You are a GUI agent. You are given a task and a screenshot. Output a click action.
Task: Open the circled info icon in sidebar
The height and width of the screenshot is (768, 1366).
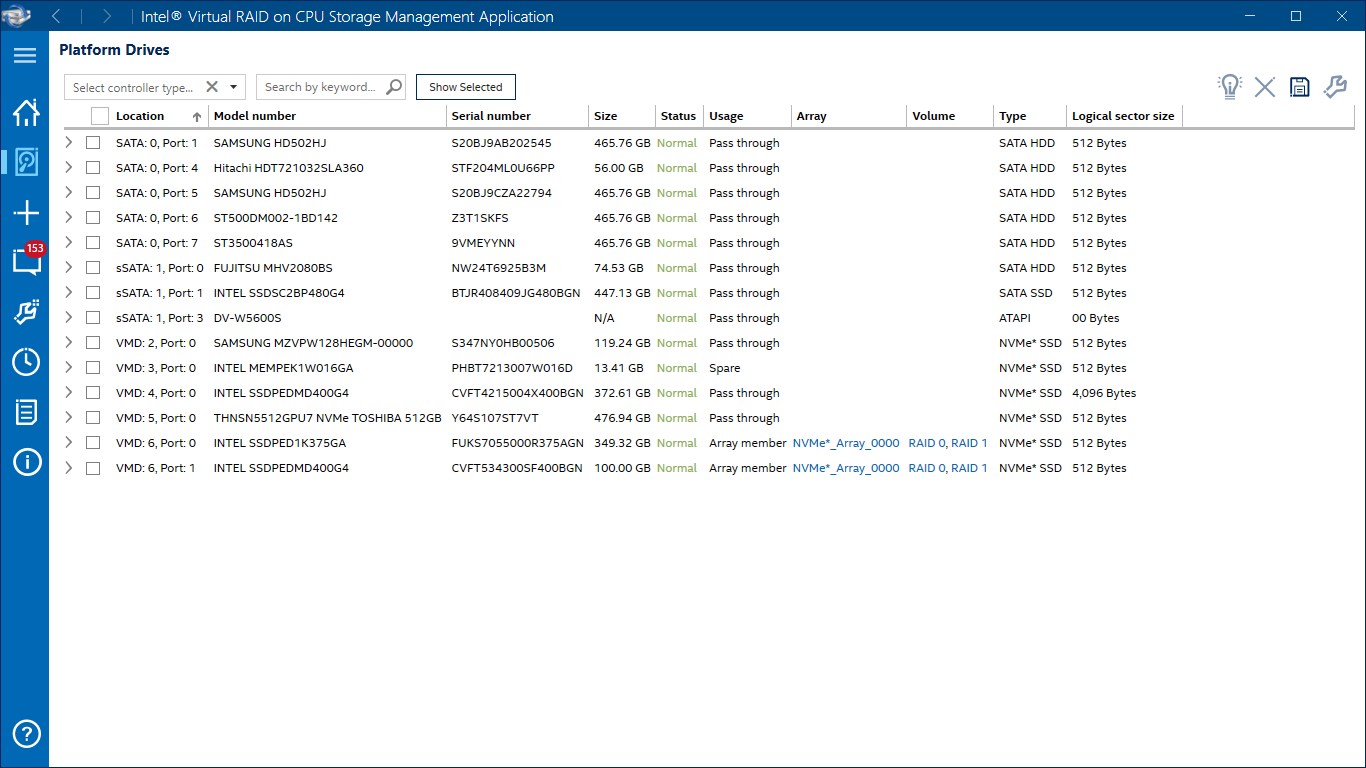tap(26, 462)
